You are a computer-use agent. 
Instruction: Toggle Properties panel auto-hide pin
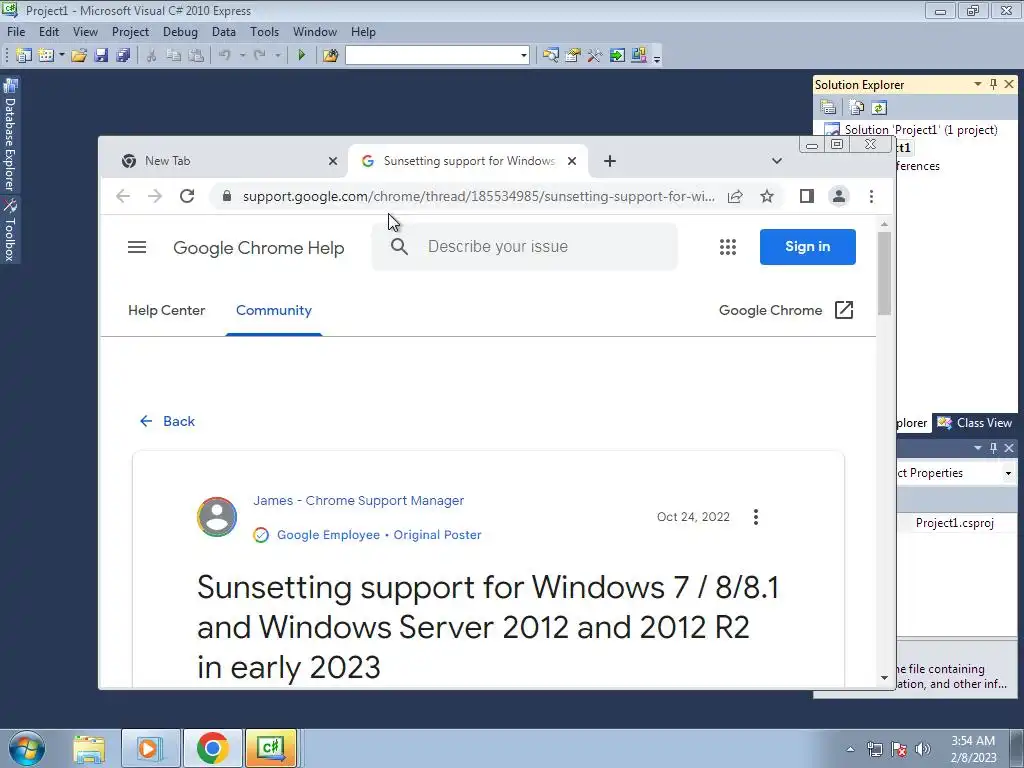pyautogui.click(x=993, y=448)
